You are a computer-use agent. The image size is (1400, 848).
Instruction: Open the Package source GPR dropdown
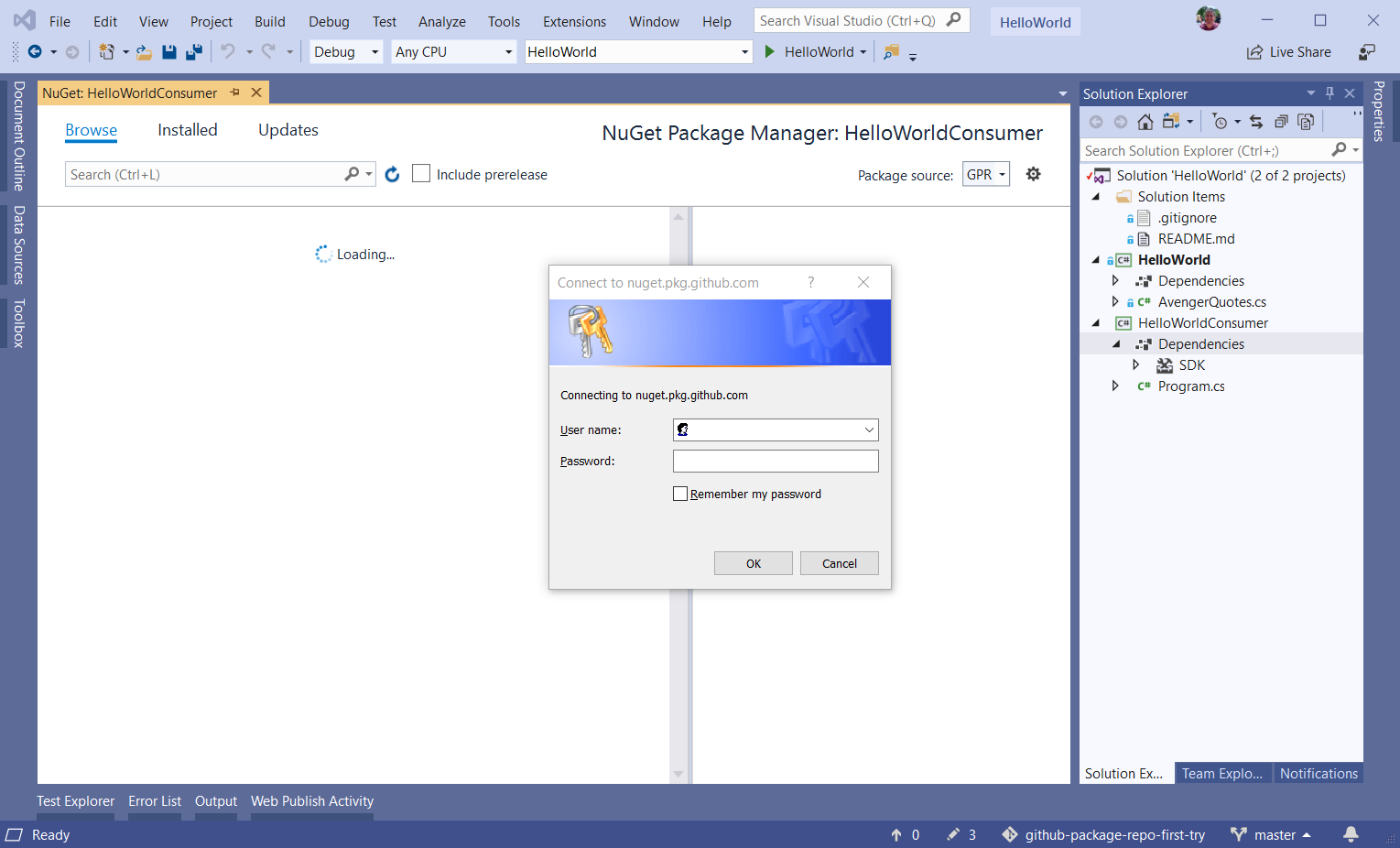point(986,174)
